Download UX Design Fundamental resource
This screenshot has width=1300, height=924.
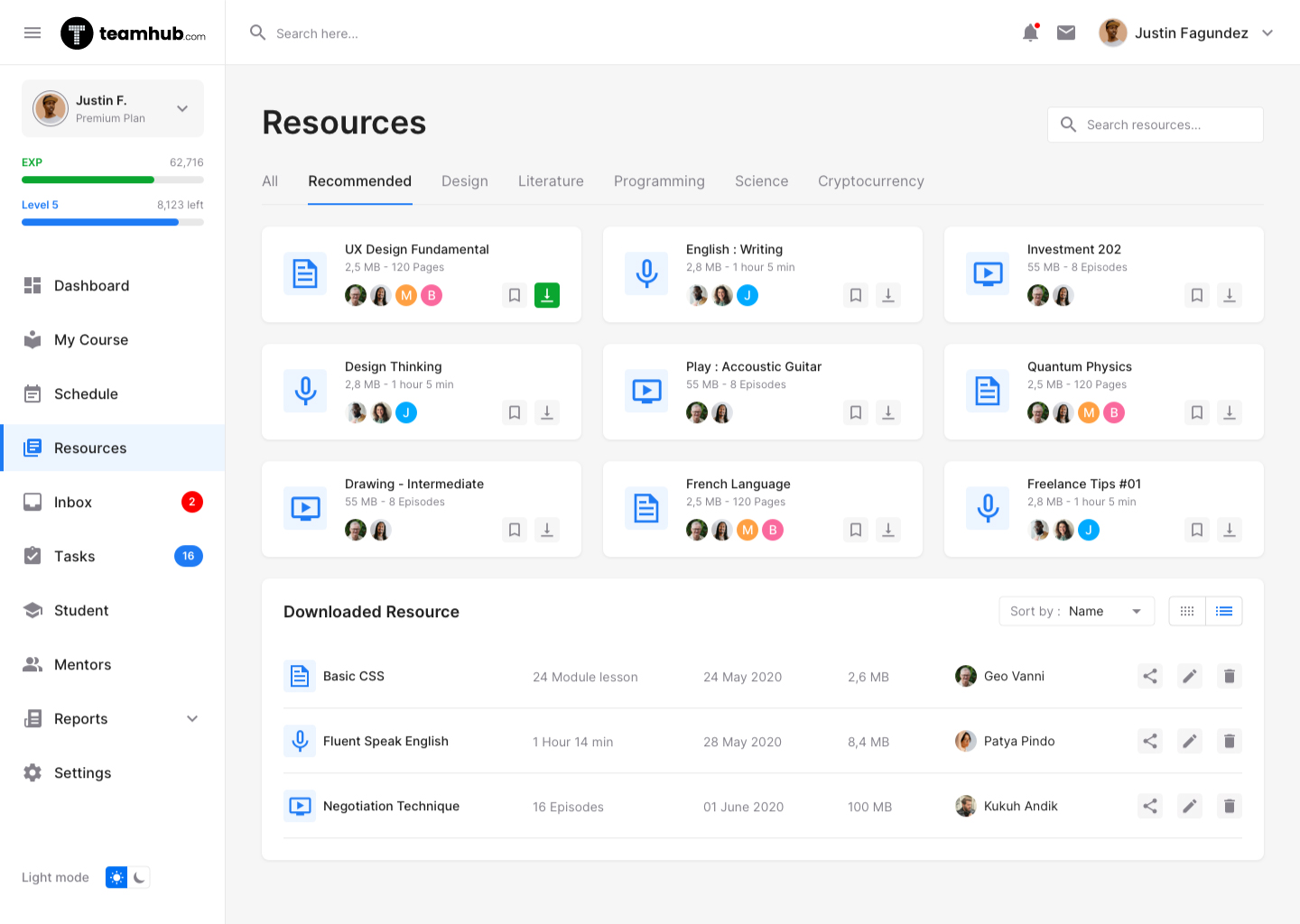click(547, 295)
